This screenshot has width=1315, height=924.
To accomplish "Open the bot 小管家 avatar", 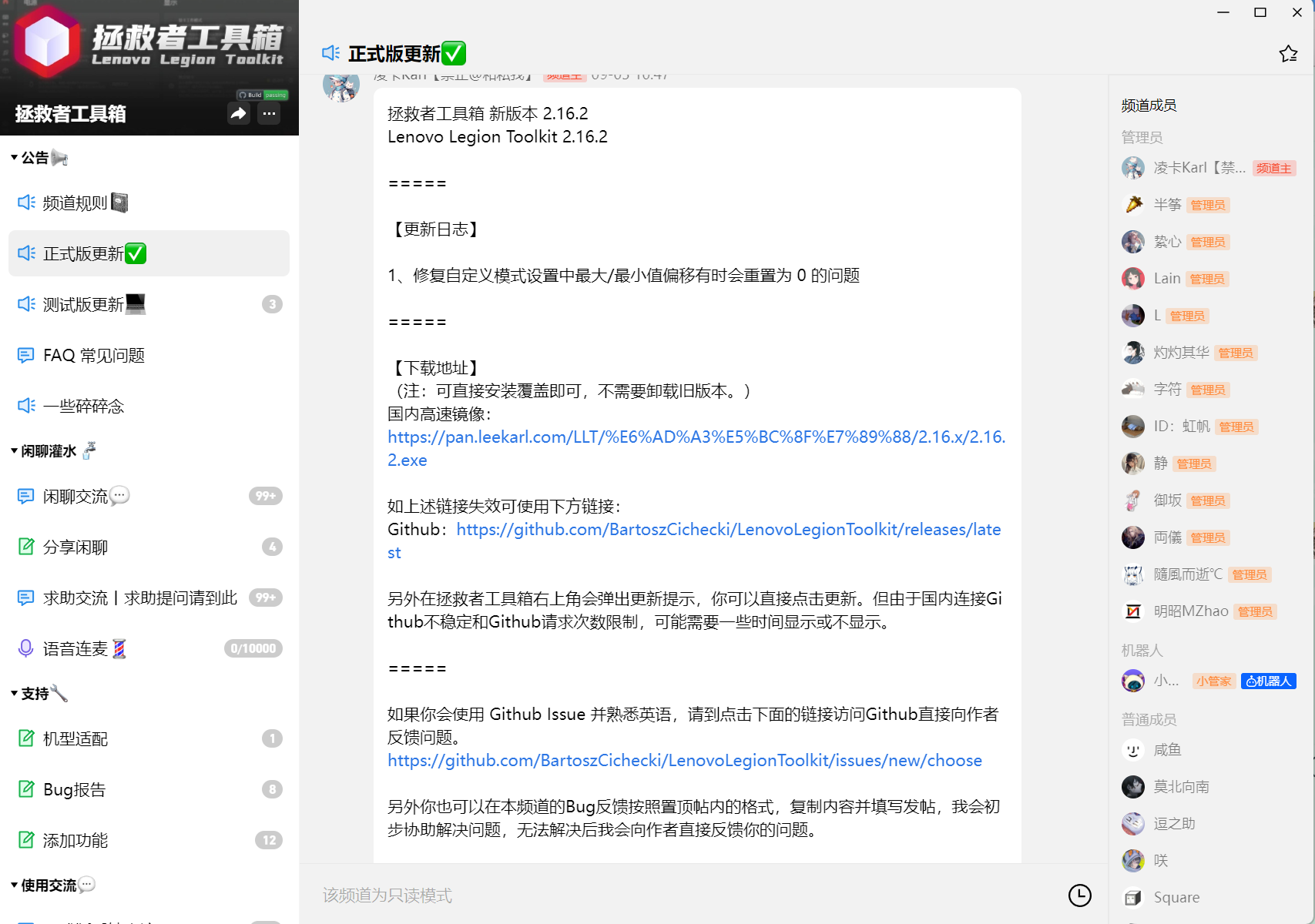I will (x=1133, y=681).
